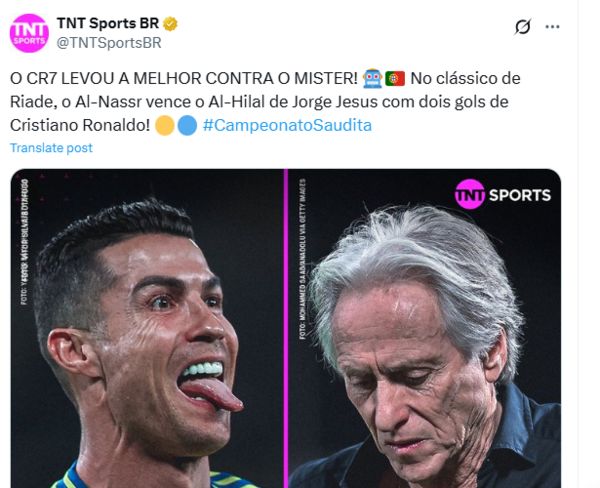Viewport: 600px width, 488px height.
Task: Open the left photo of tongue-out player
Action: 147,328
